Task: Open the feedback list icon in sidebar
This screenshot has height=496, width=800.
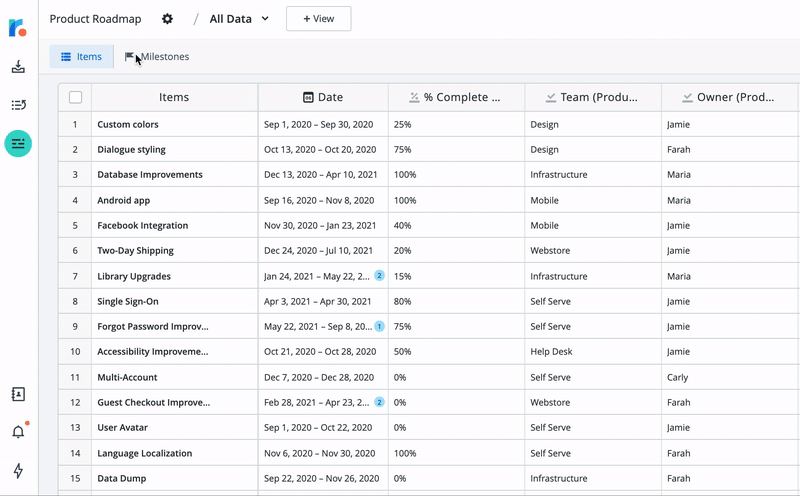Action: pos(18,105)
